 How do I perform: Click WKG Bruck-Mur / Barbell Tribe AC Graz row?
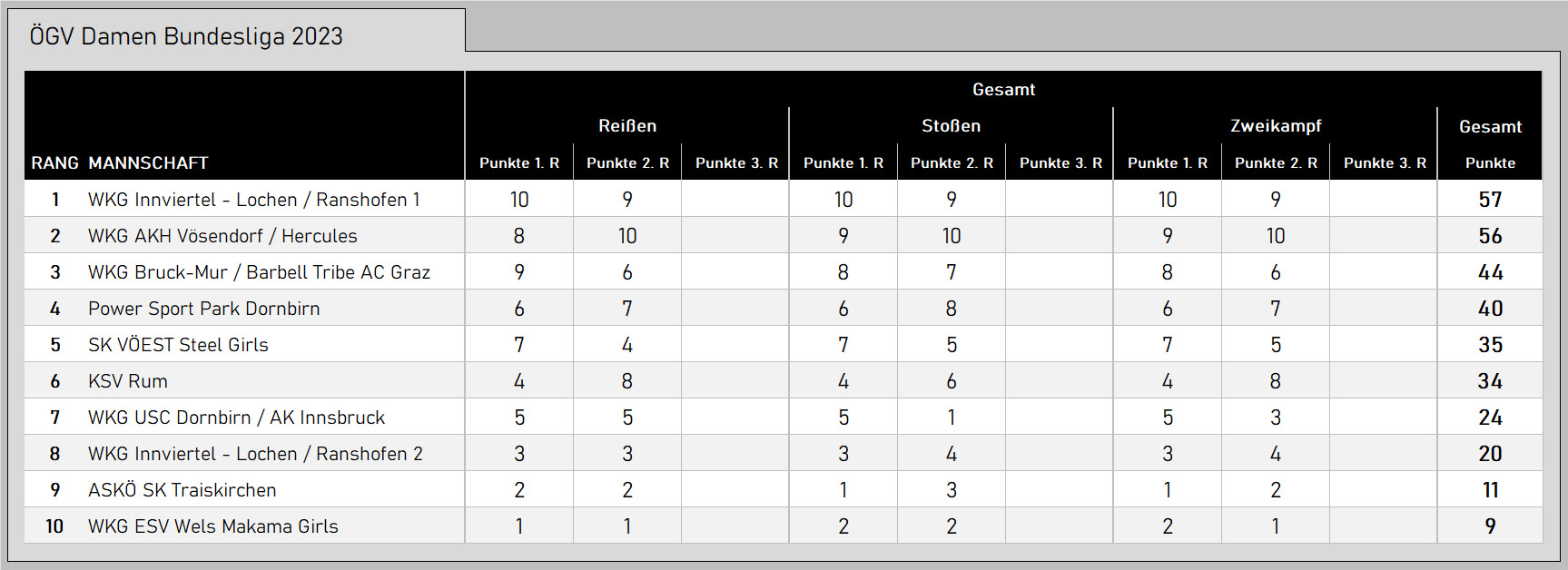coord(784,271)
